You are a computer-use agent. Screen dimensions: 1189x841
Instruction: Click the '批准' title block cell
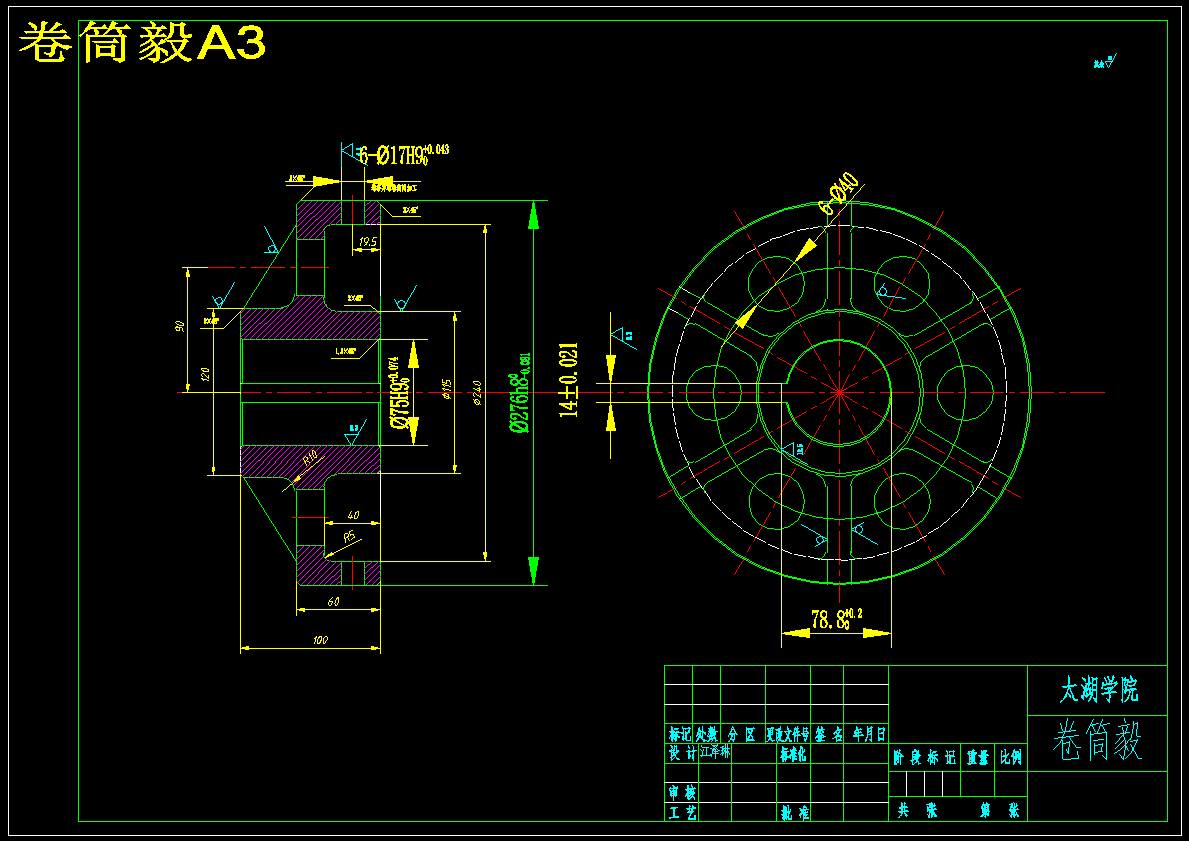[794, 812]
